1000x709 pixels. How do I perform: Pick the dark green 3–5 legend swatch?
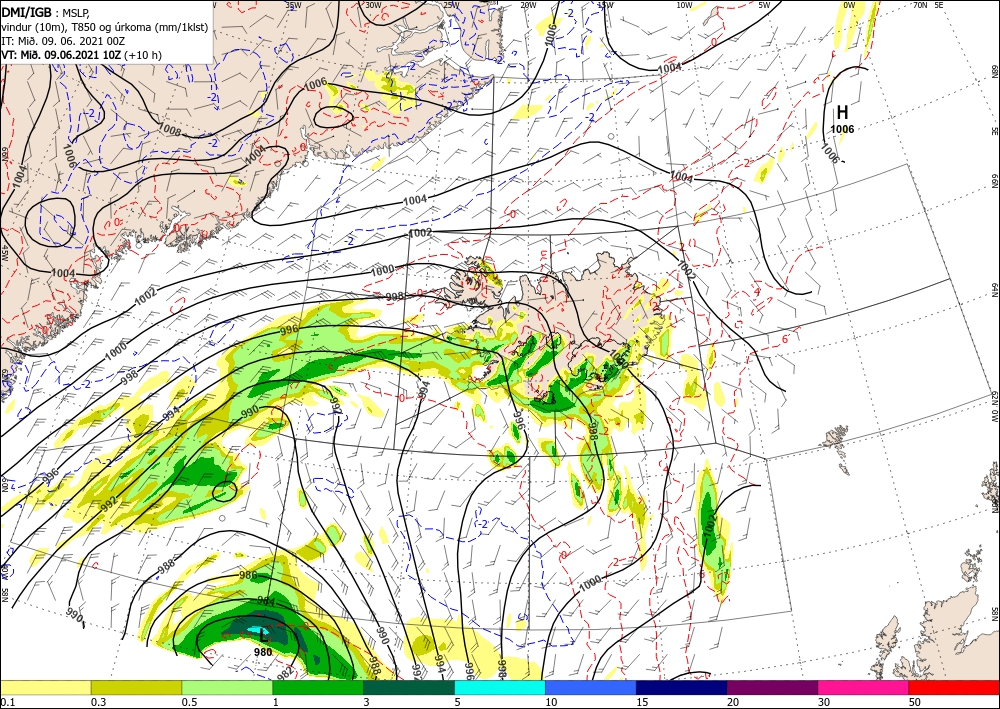pyautogui.click(x=409, y=687)
